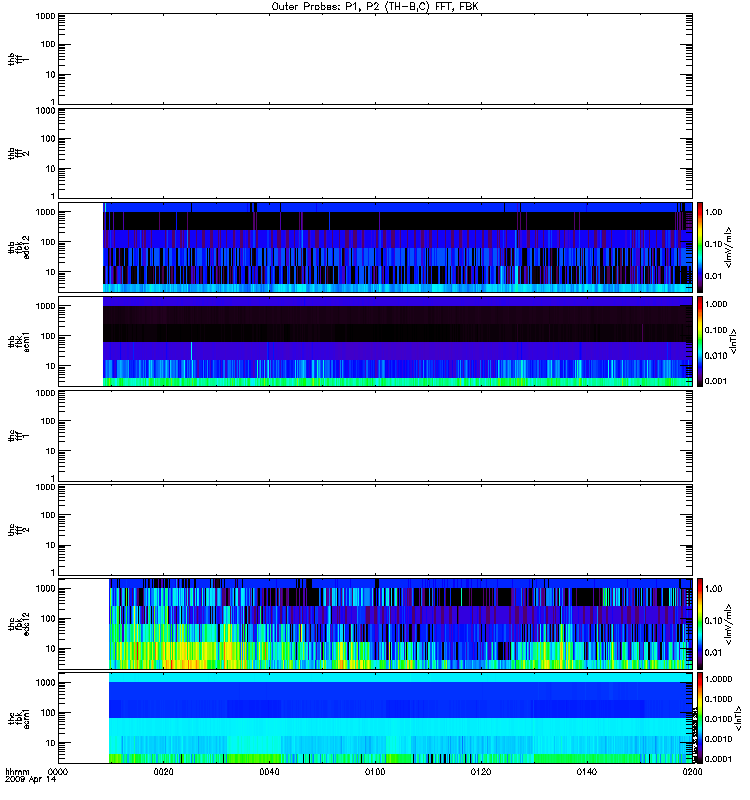Click the thc fbk scm1 color bar
Screen dimensions: 750x800
(x=700, y=718)
